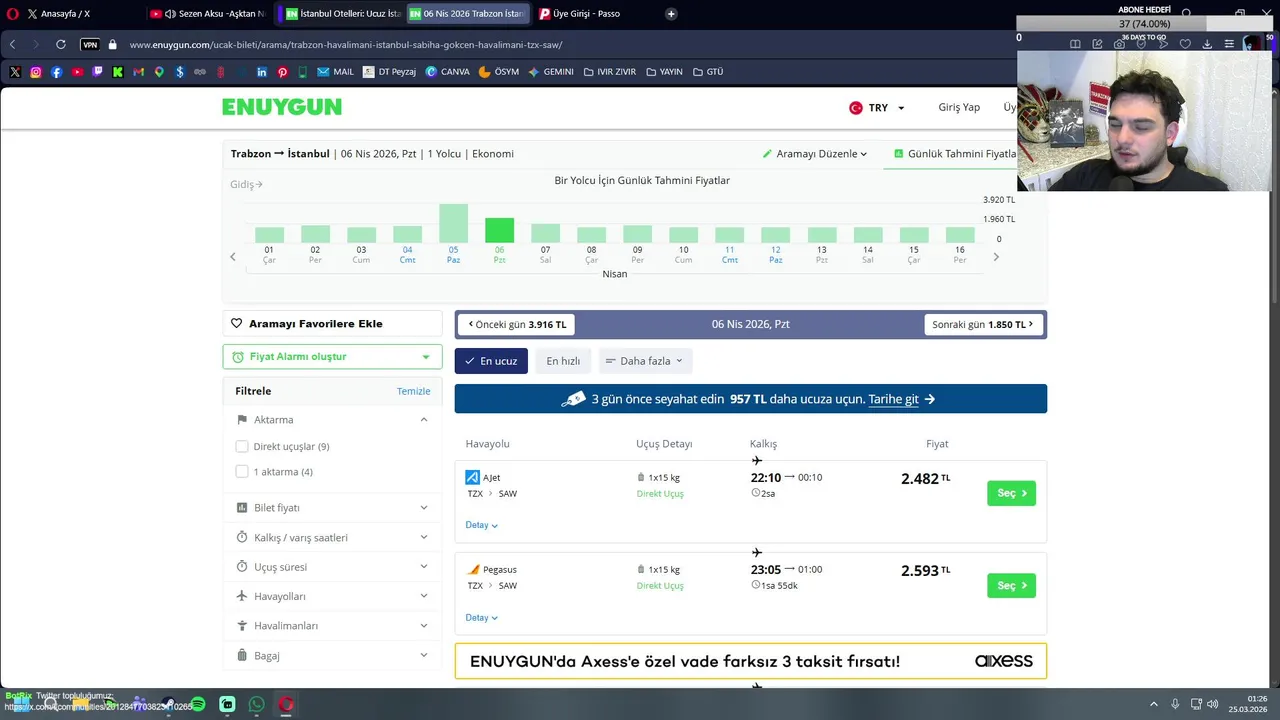Expand Detay for the Pegasus flight
The image size is (1280, 720).
(481, 618)
